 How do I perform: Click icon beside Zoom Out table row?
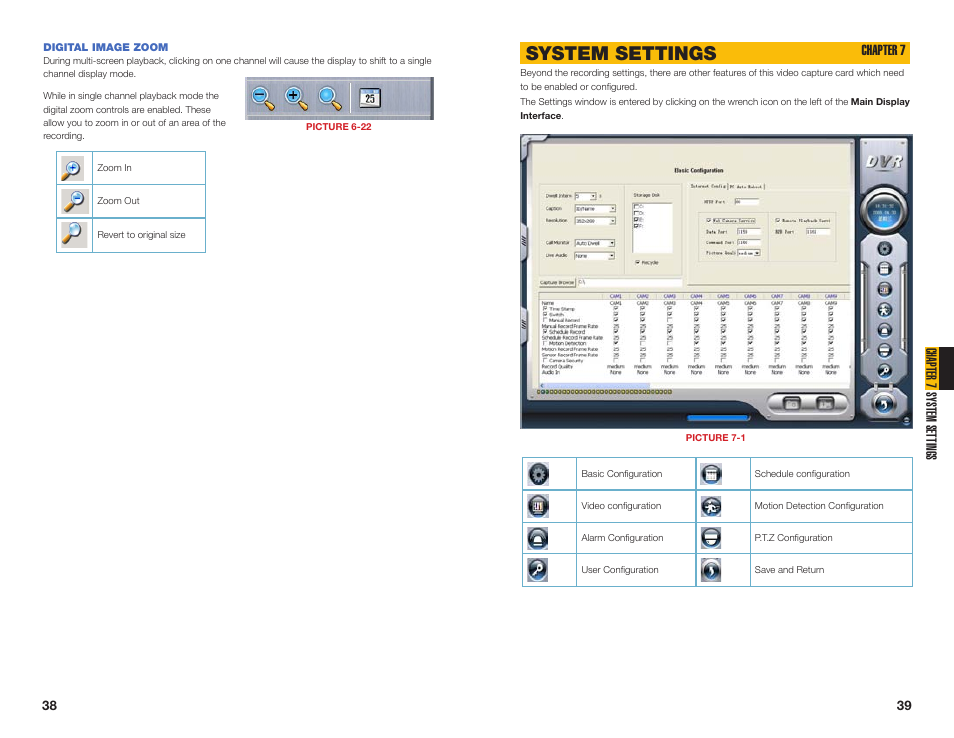(73, 201)
